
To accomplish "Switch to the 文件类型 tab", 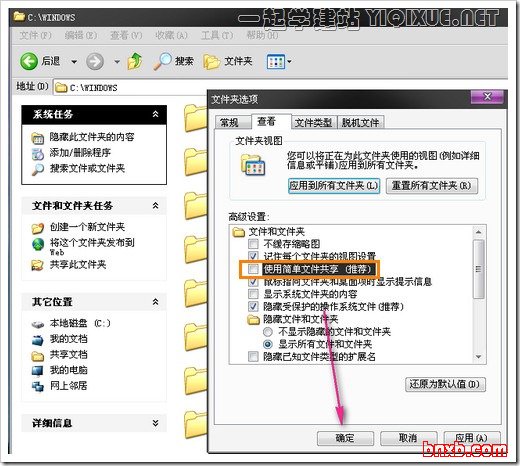I will (x=313, y=123).
